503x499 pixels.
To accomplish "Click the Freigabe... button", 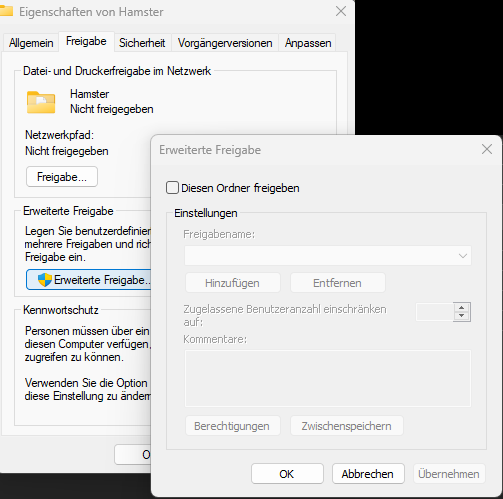I will [62, 177].
